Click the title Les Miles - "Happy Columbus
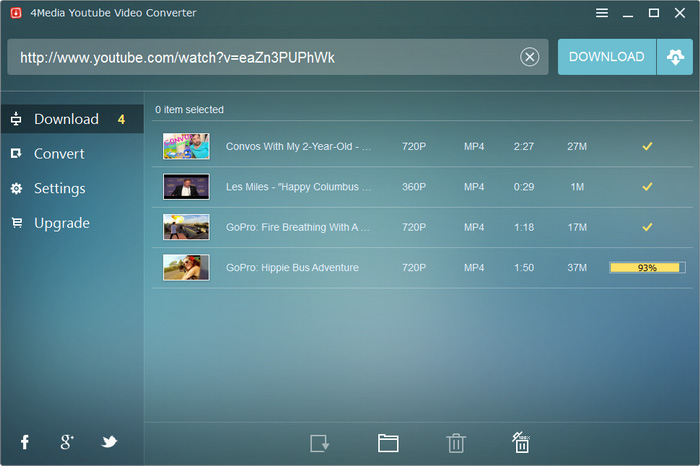 (298, 187)
